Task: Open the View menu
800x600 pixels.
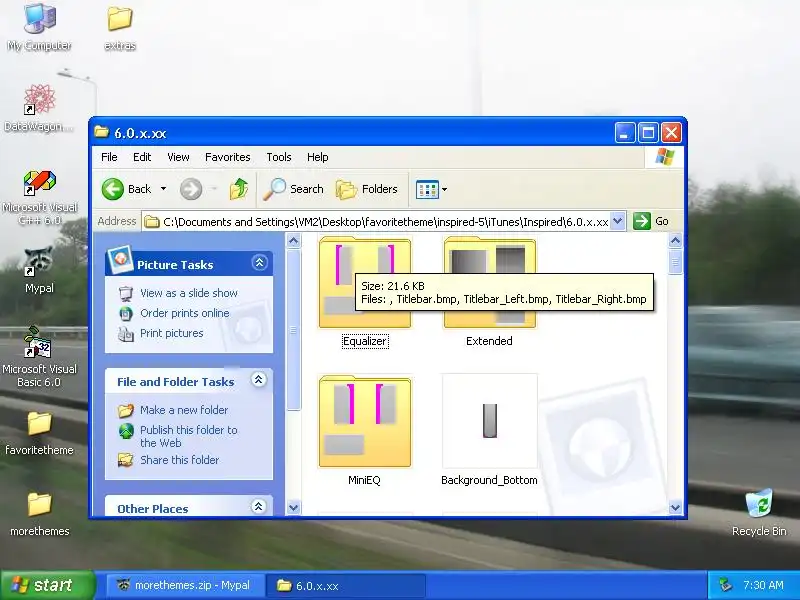Action: pos(178,157)
